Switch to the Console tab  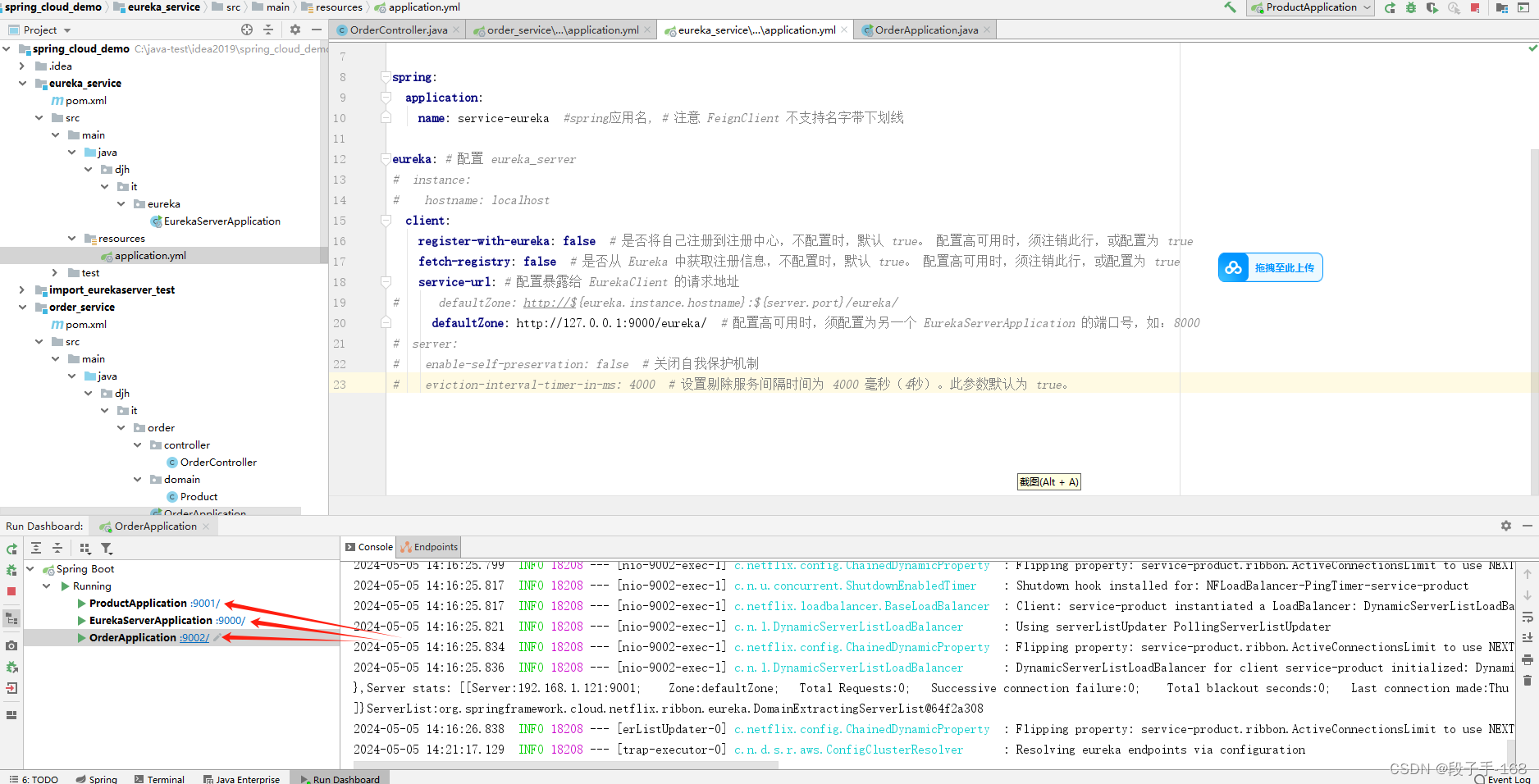point(369,547)
